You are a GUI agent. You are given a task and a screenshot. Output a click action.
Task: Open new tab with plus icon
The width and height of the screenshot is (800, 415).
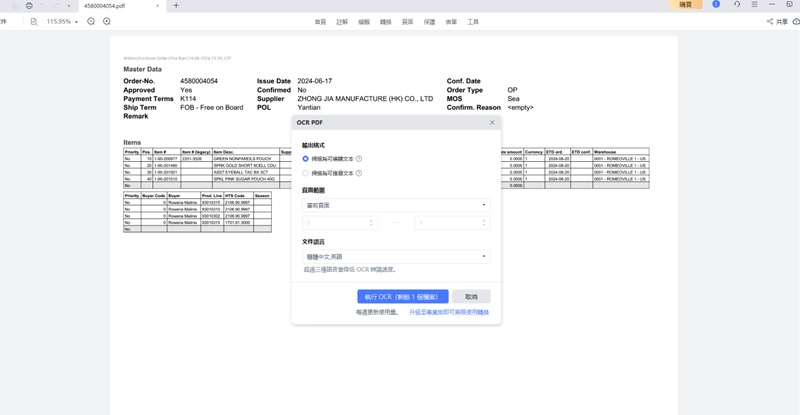coord(176,5)
